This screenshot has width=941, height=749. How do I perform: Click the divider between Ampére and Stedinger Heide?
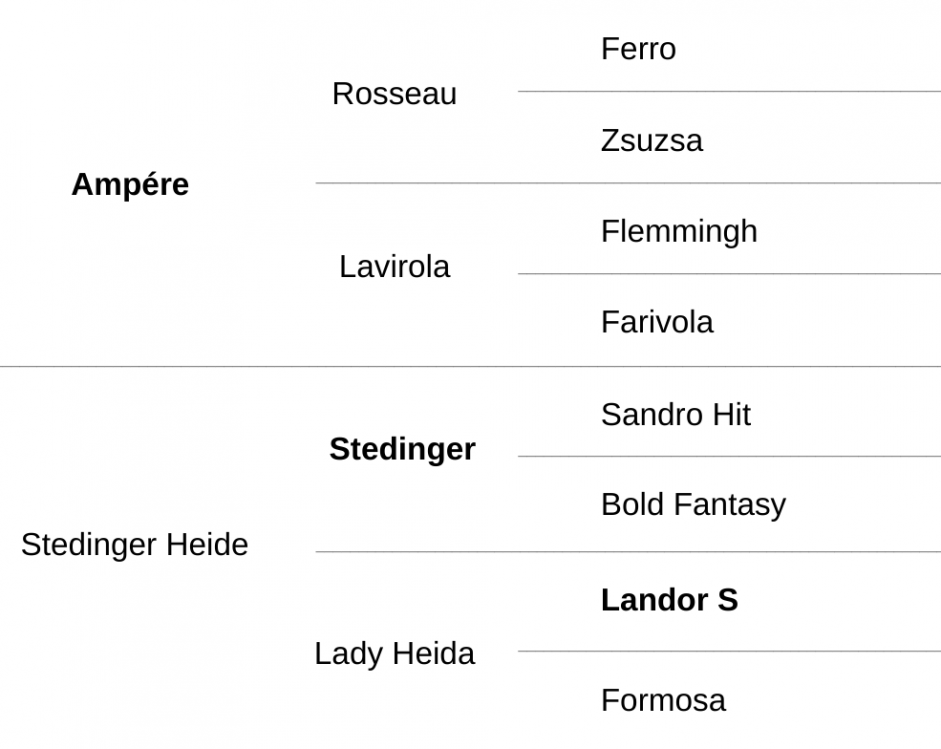coord(470,365)
